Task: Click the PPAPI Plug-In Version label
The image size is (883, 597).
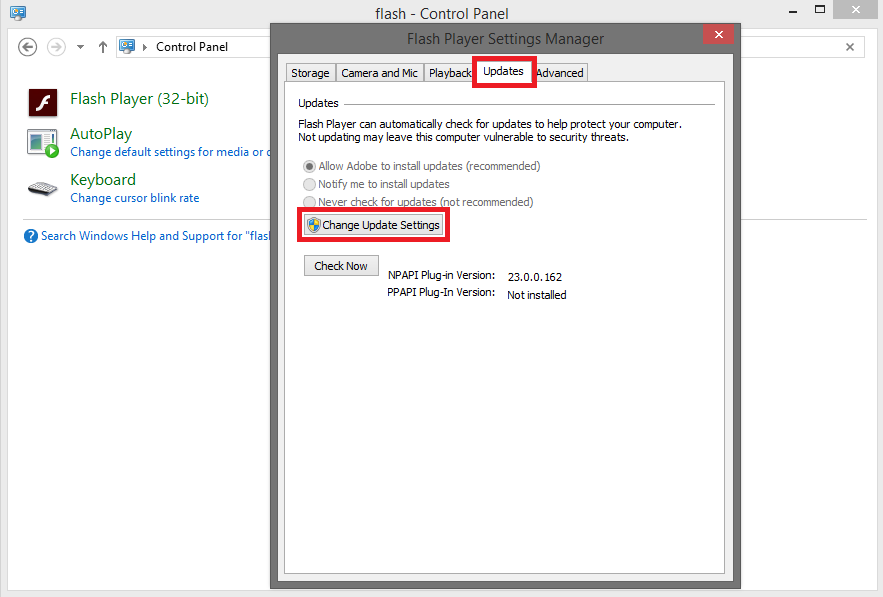Action: (441, 292)
